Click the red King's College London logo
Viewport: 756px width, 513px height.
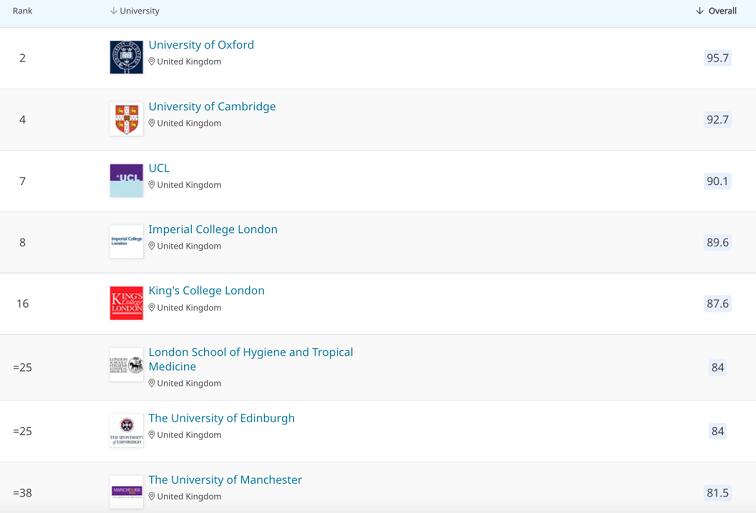coord(126,303)
